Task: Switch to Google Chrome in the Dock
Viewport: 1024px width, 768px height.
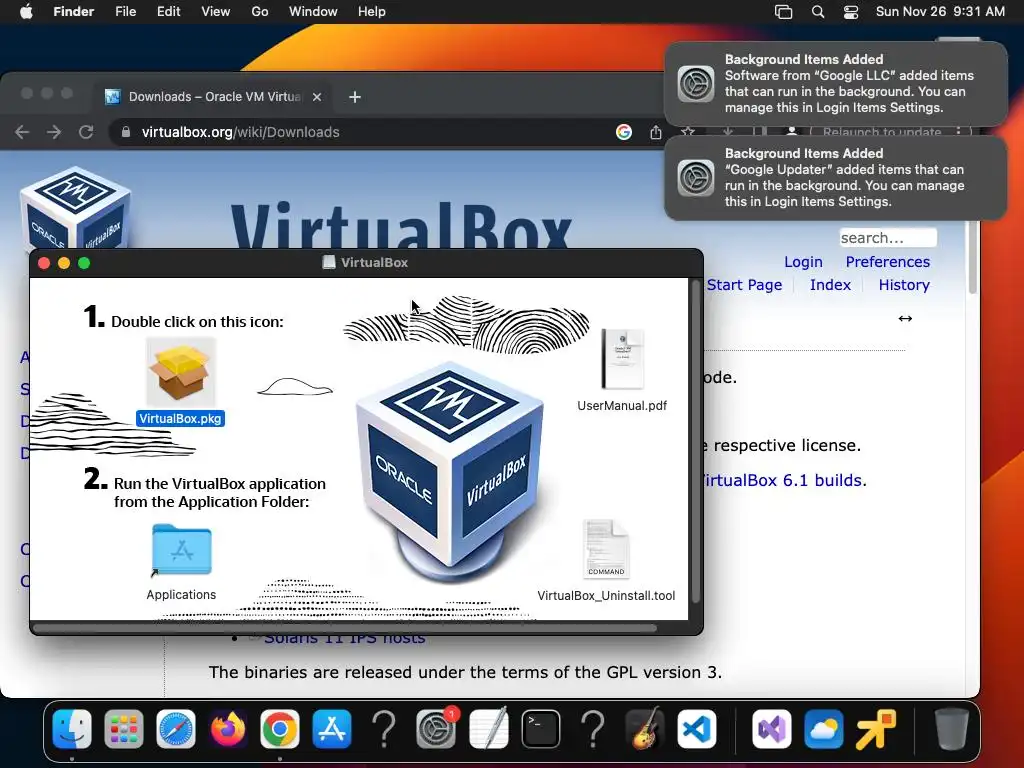Action: [280, 729]
